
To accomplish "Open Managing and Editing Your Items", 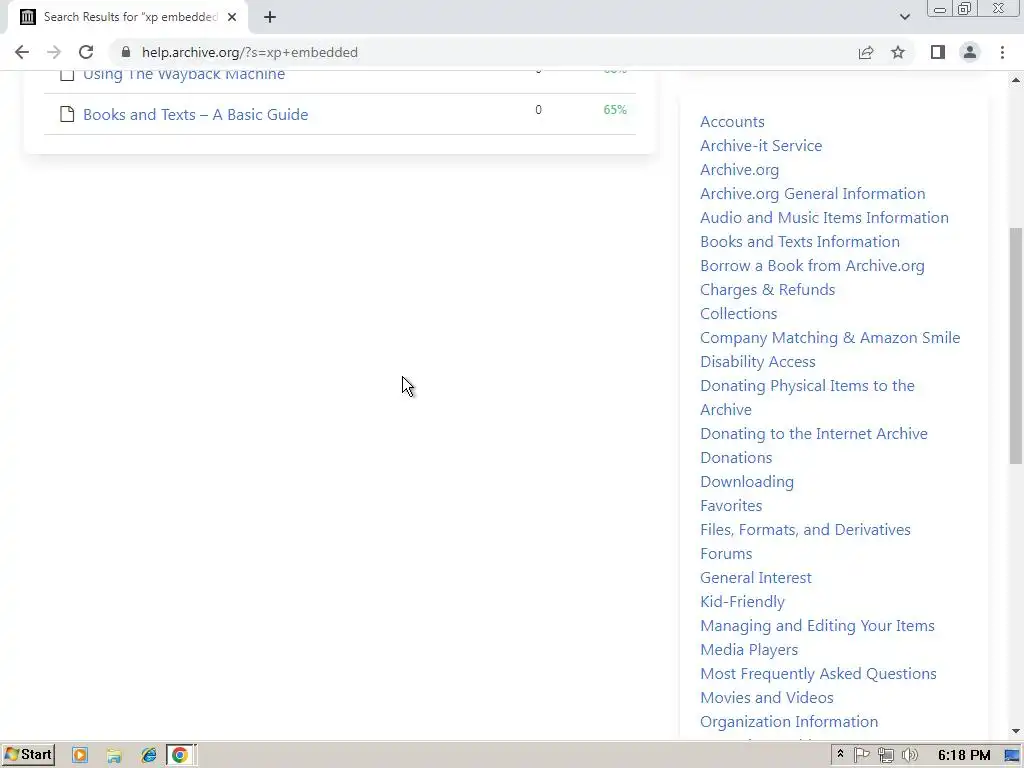I will click(817, 626).
